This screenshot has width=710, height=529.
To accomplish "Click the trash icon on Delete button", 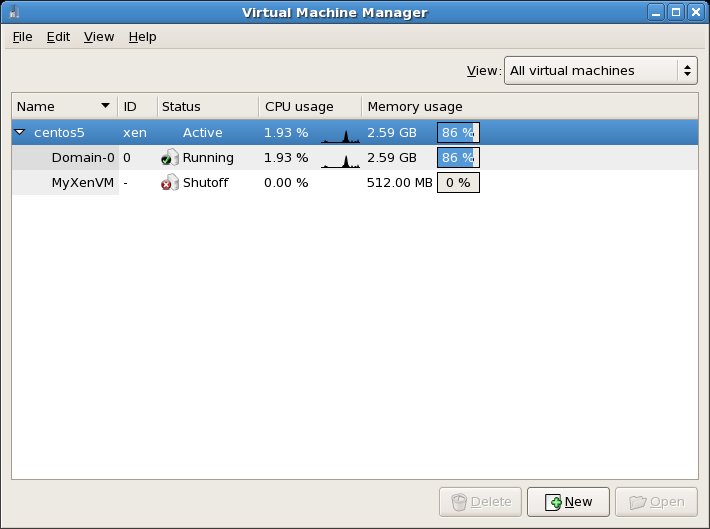I will [x=458, y=502].
